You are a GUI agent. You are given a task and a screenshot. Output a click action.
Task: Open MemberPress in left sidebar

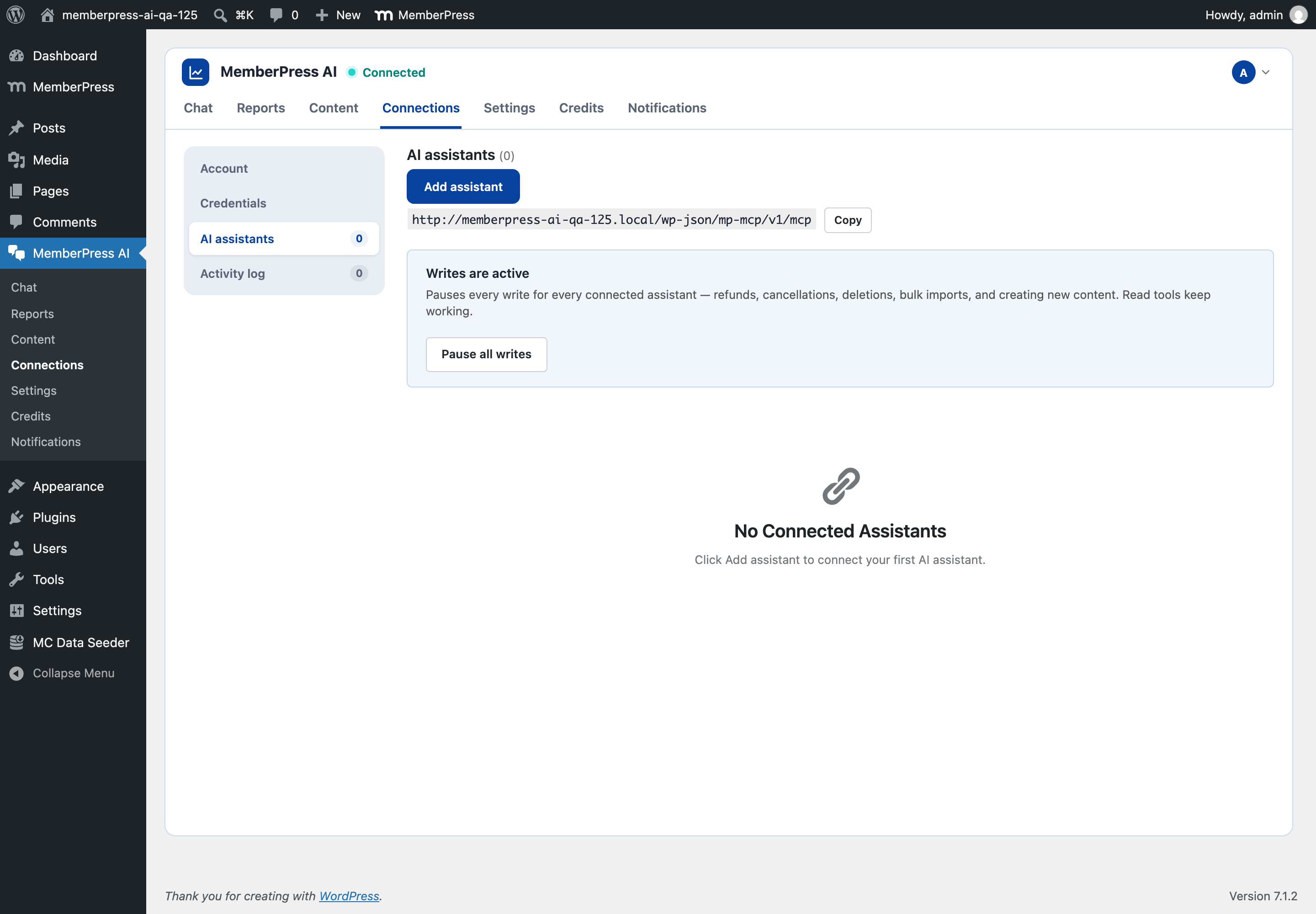[73, 86]
